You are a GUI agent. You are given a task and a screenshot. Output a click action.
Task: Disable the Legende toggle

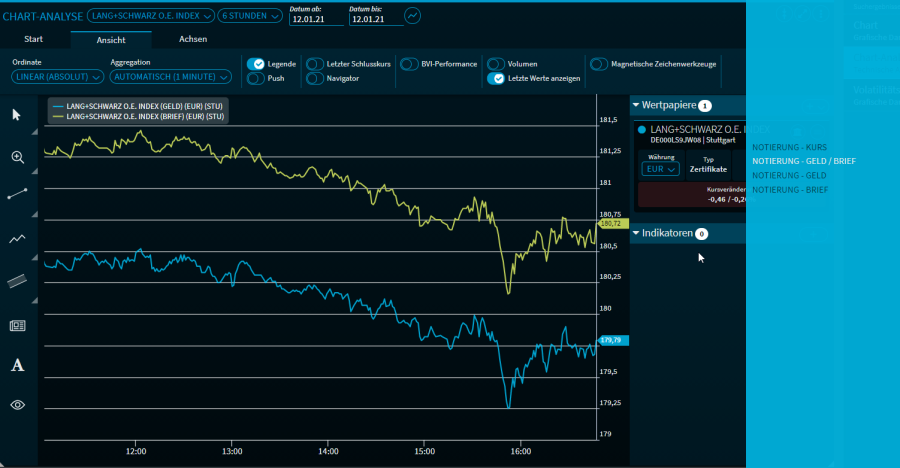click(257, 64)
